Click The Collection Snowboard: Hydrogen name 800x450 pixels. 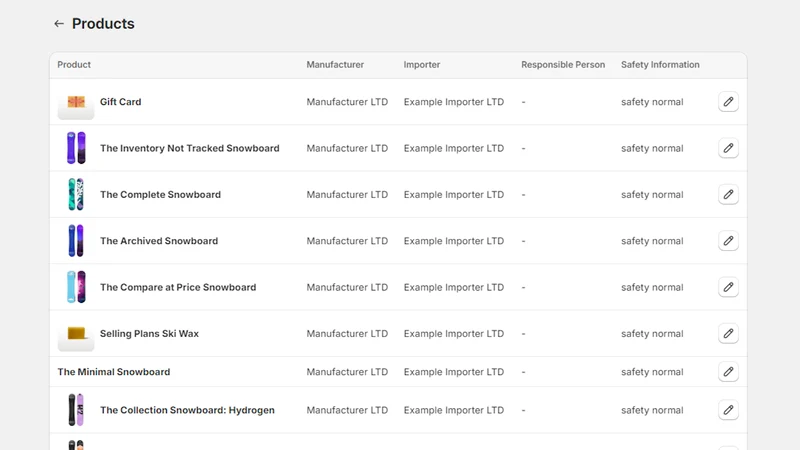[187, 410]
